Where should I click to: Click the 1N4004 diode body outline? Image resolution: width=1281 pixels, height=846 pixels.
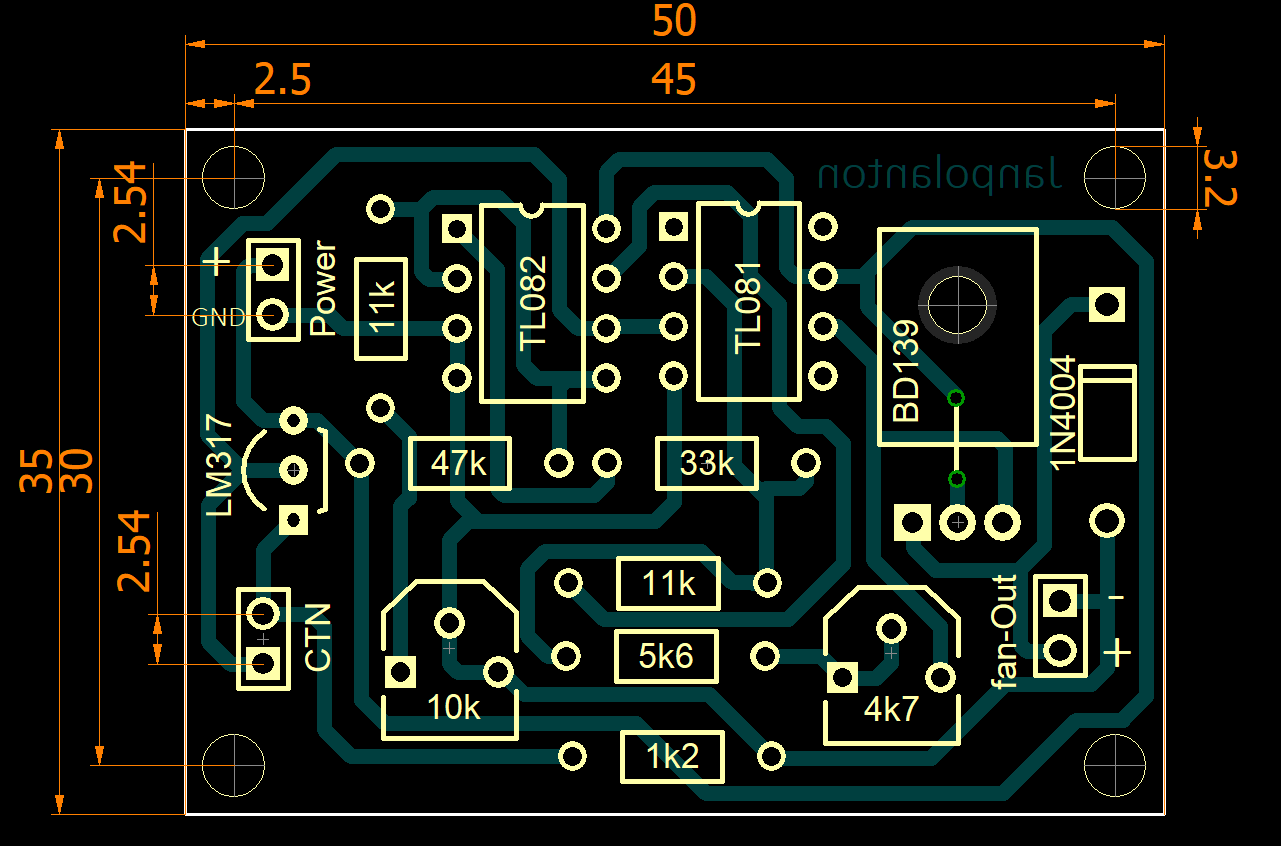coord(1108,414)
